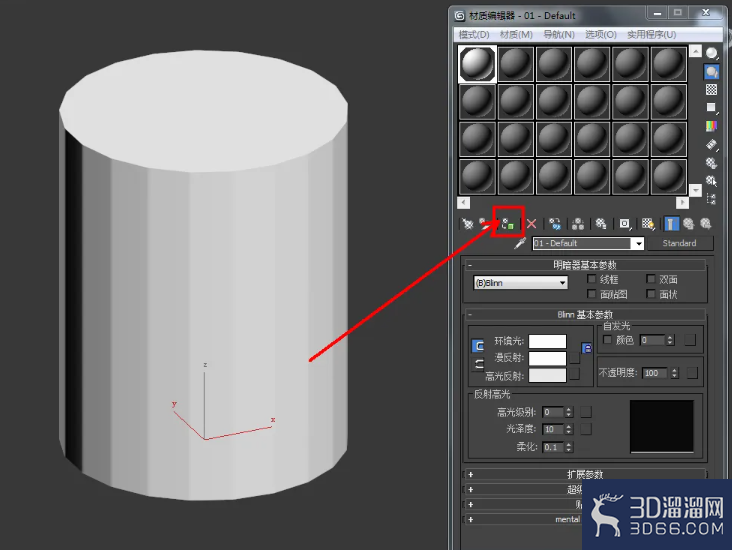Click the Make Material Copy icon

(555, 224)
